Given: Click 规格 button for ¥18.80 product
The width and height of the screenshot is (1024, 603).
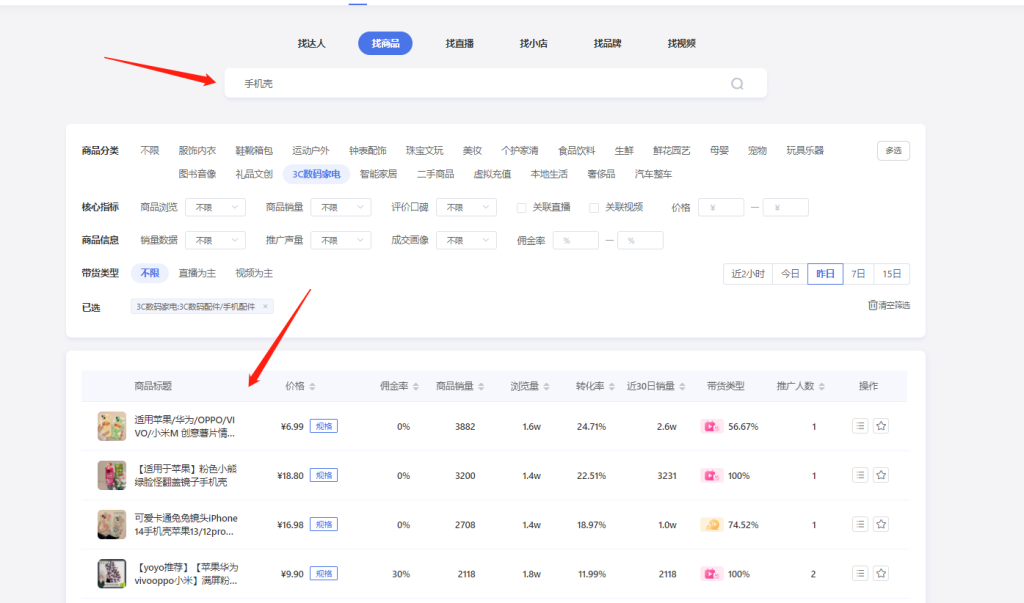Looking at the screenshot, I should point(324,476).
